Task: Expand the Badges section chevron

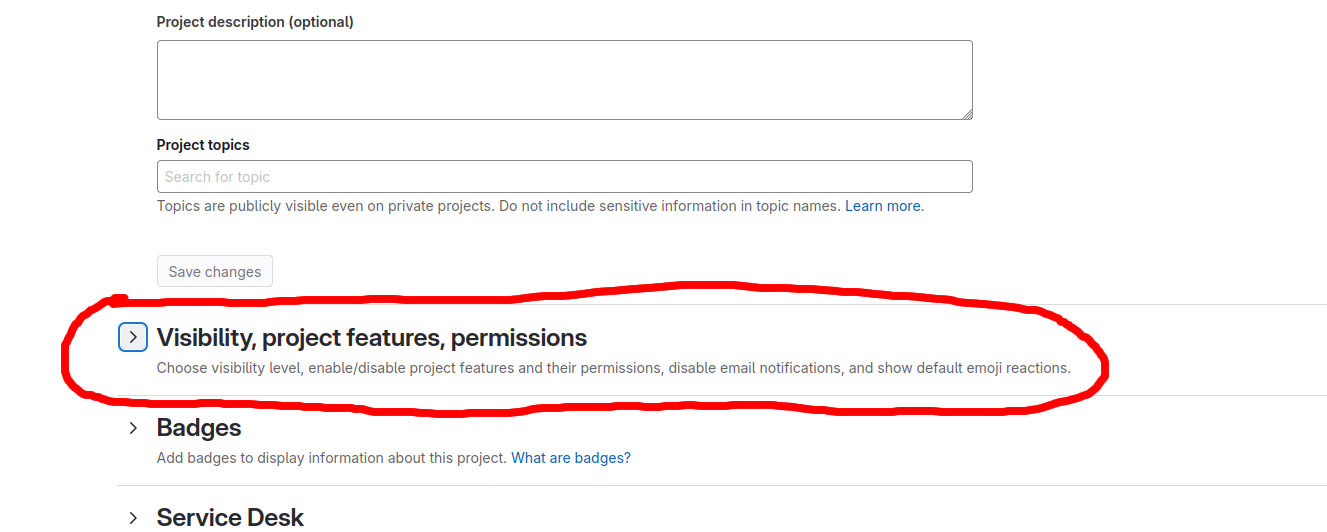Action: pyautogui.click(x=133, y=428)
